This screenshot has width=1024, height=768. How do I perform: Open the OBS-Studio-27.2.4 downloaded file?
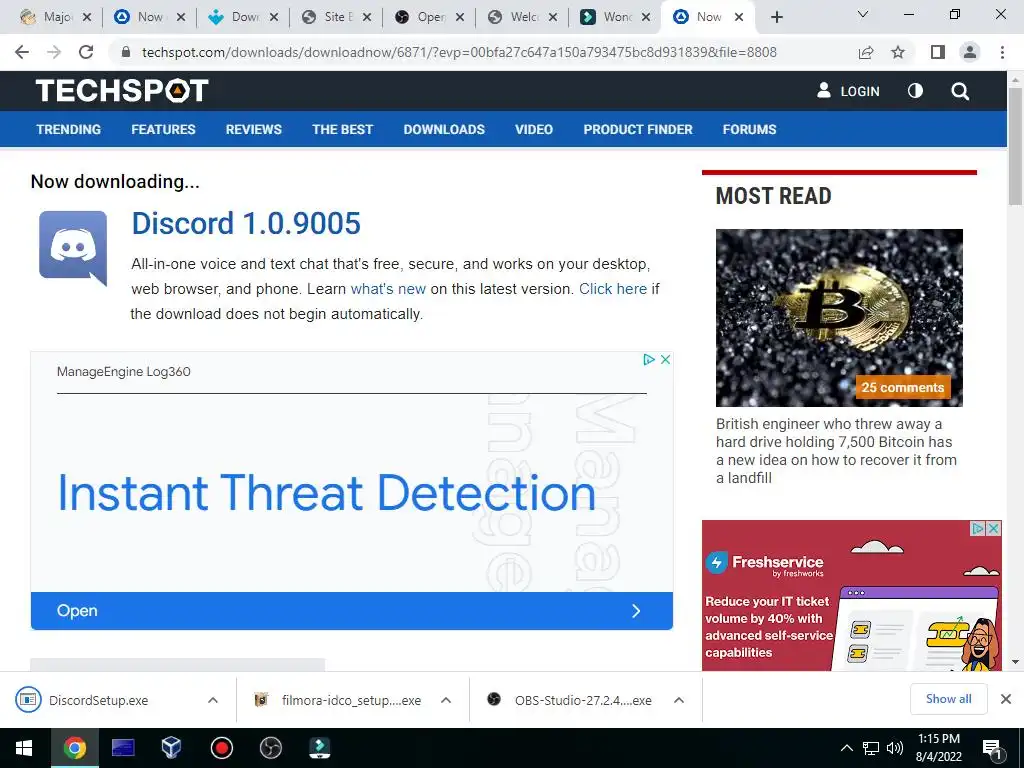tap(583, 700)
